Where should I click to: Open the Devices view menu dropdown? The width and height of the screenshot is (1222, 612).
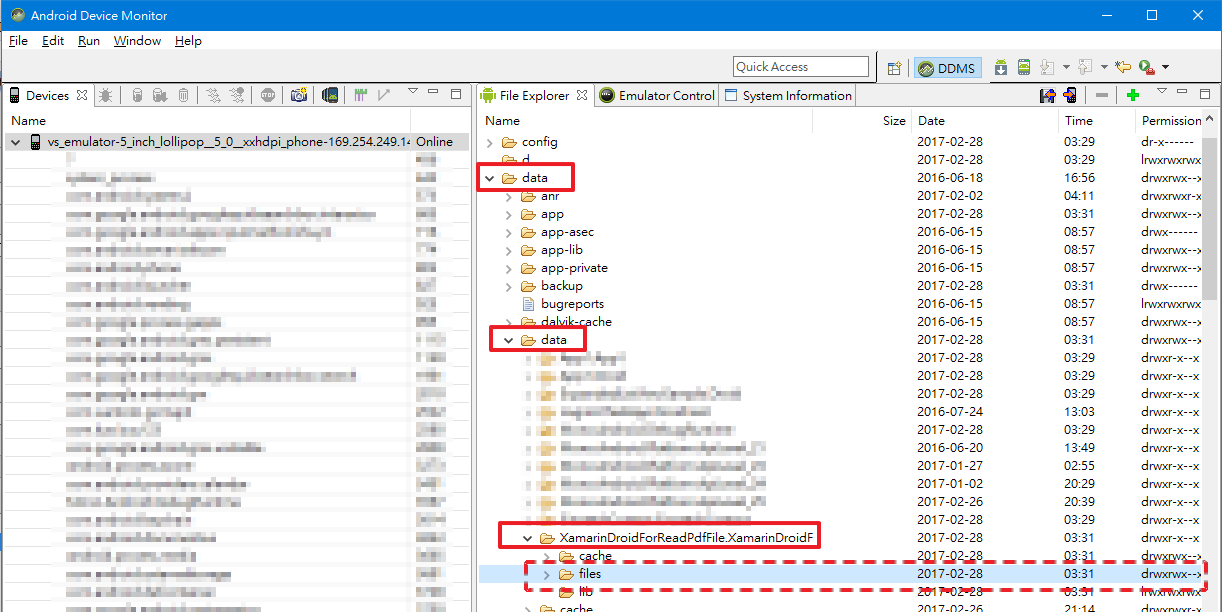point(412,93)
